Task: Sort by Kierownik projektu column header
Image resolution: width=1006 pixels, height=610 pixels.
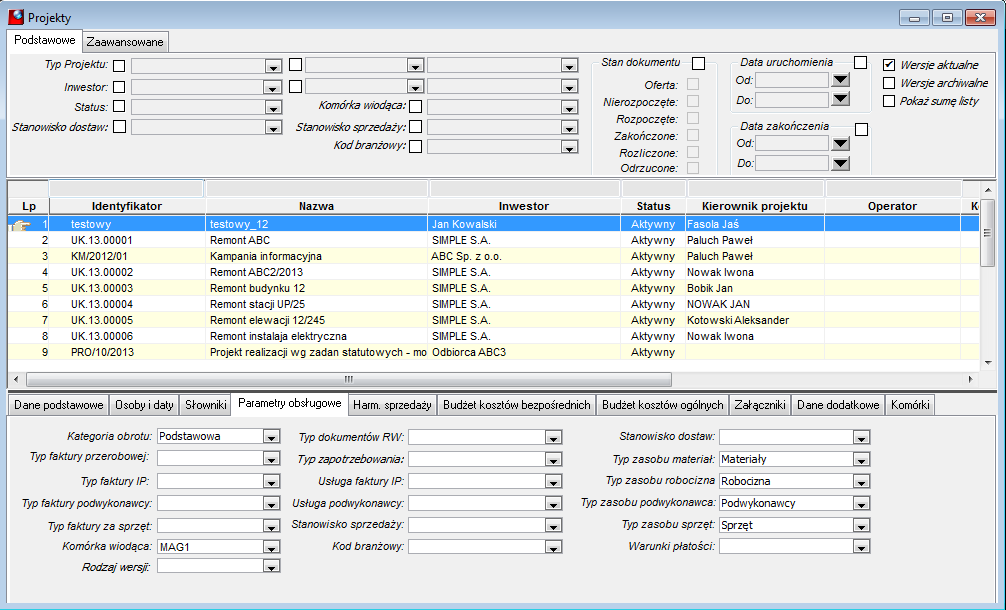Action: coord(754,206)
